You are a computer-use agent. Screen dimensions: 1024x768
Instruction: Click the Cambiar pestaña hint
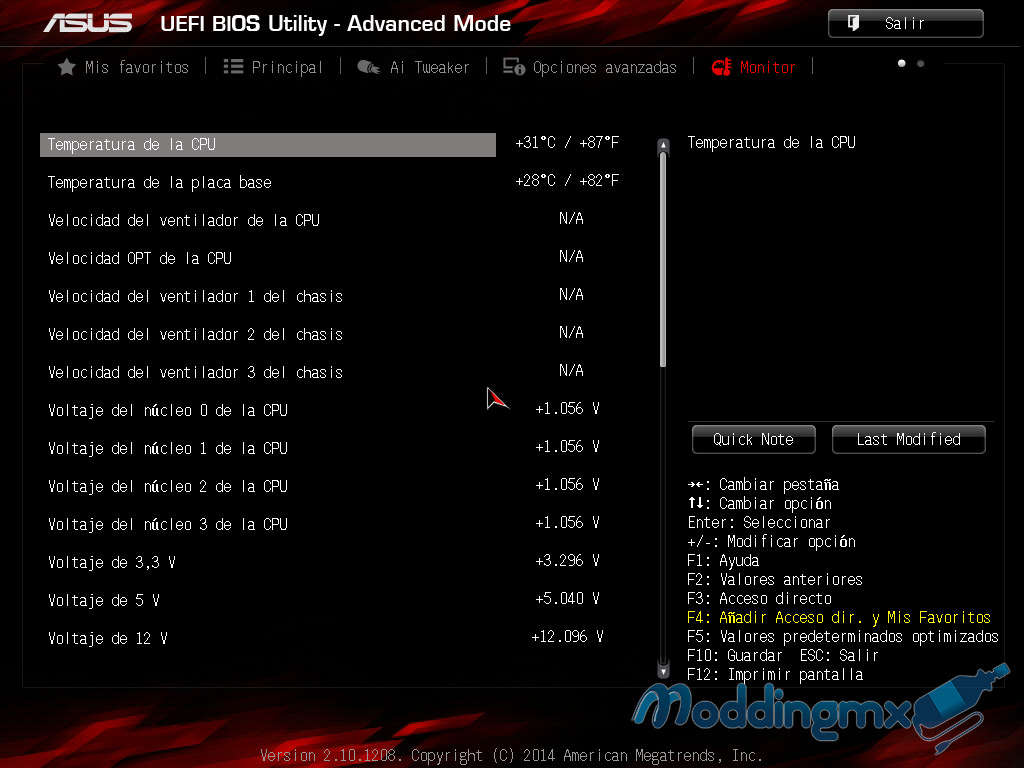(x=763, y=485)
